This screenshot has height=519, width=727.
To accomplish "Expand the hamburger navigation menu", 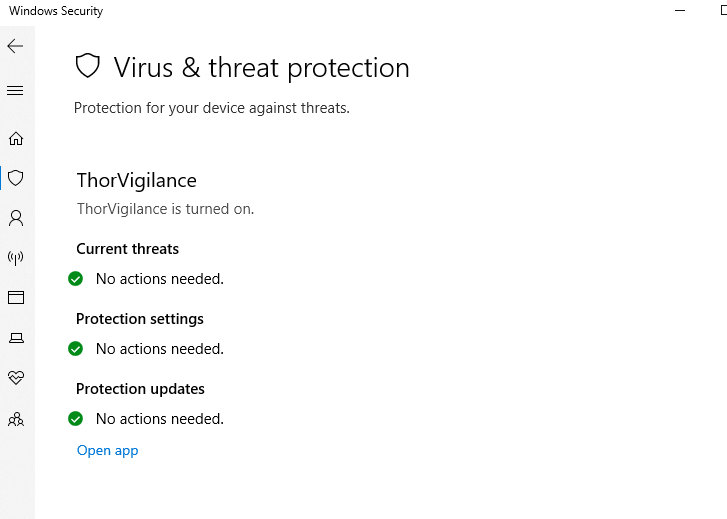I will [x=15, y=90].
